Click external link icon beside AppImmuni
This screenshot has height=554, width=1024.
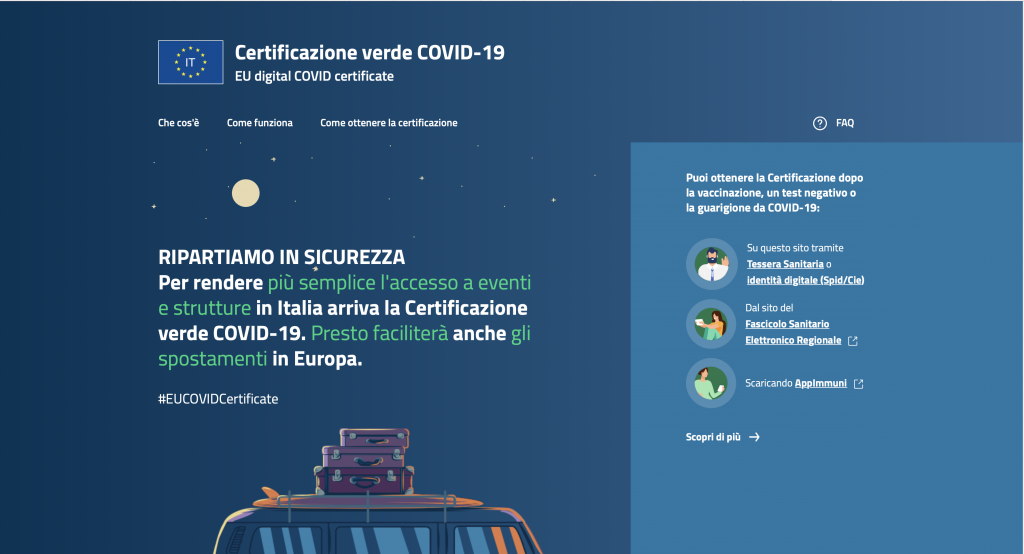(859, 384)
